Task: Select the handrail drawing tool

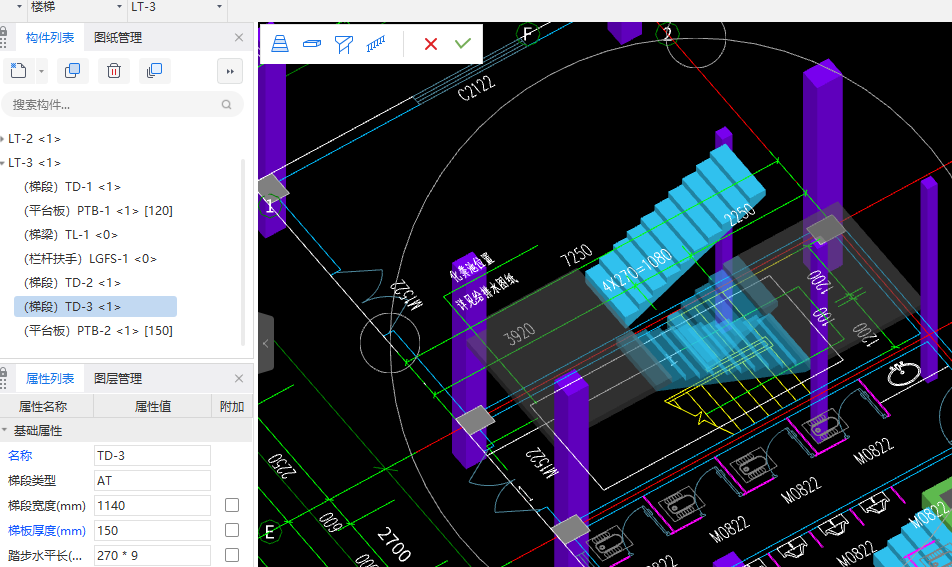Action: tap(376, 44)
